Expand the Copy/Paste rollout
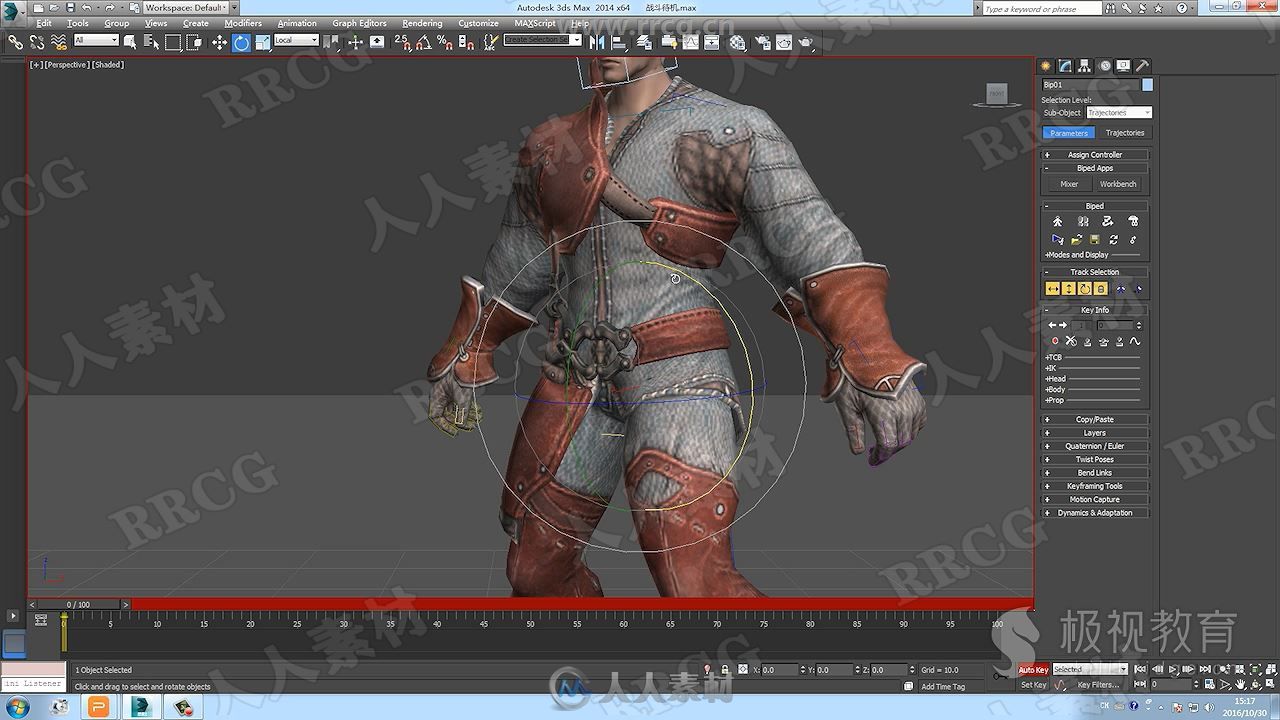The width and height of the screenshot is (1280, 720). click(x=1096, y=420)
